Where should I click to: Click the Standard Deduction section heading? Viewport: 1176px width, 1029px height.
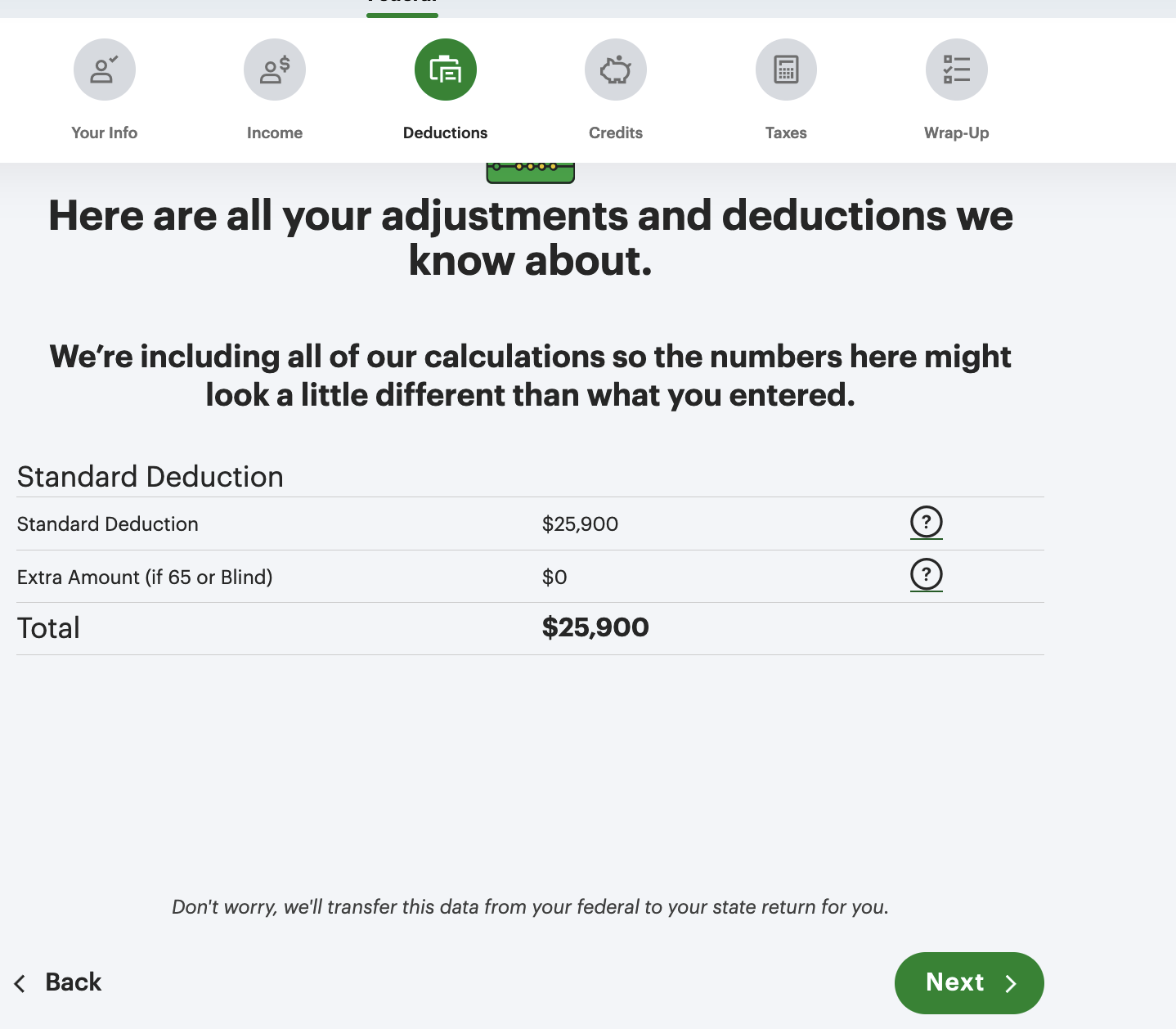click(150, 477)
